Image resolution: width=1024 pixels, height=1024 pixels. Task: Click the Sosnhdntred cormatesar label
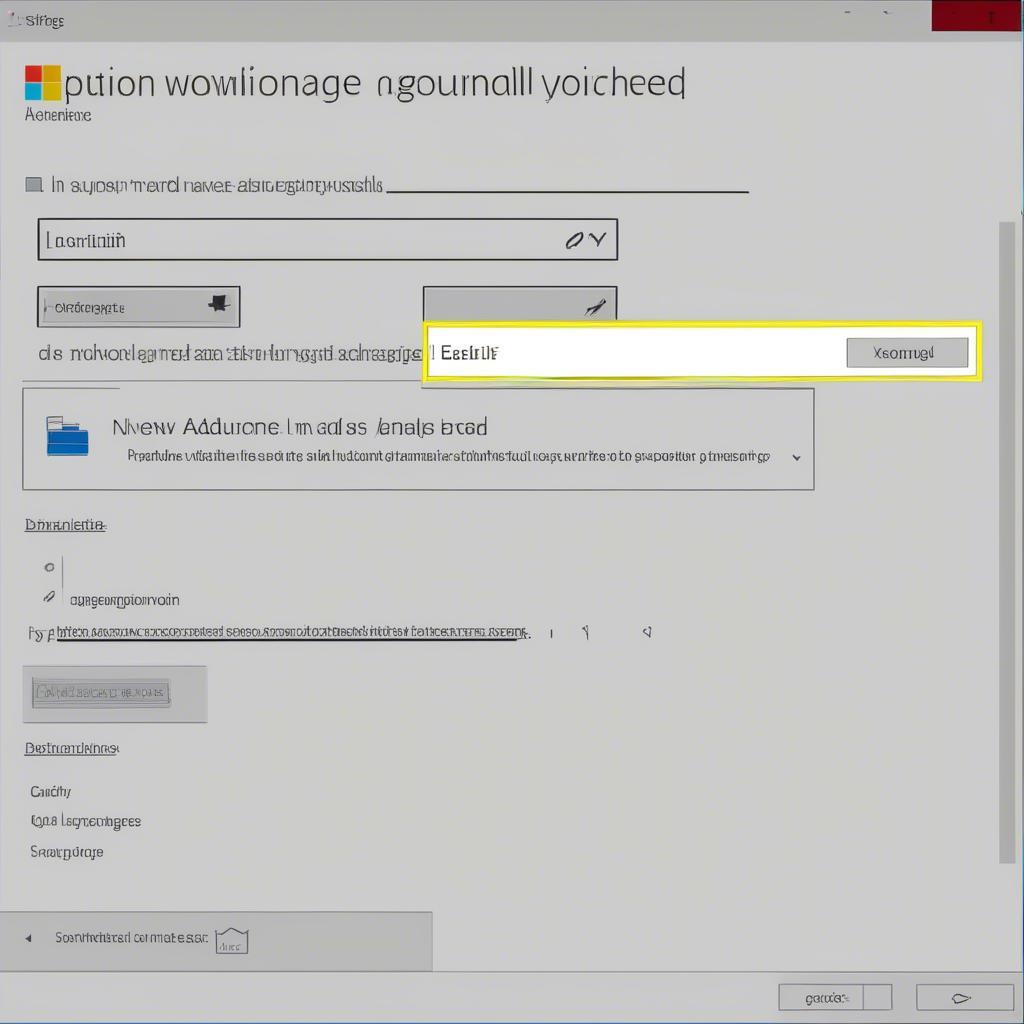(131, 938)
